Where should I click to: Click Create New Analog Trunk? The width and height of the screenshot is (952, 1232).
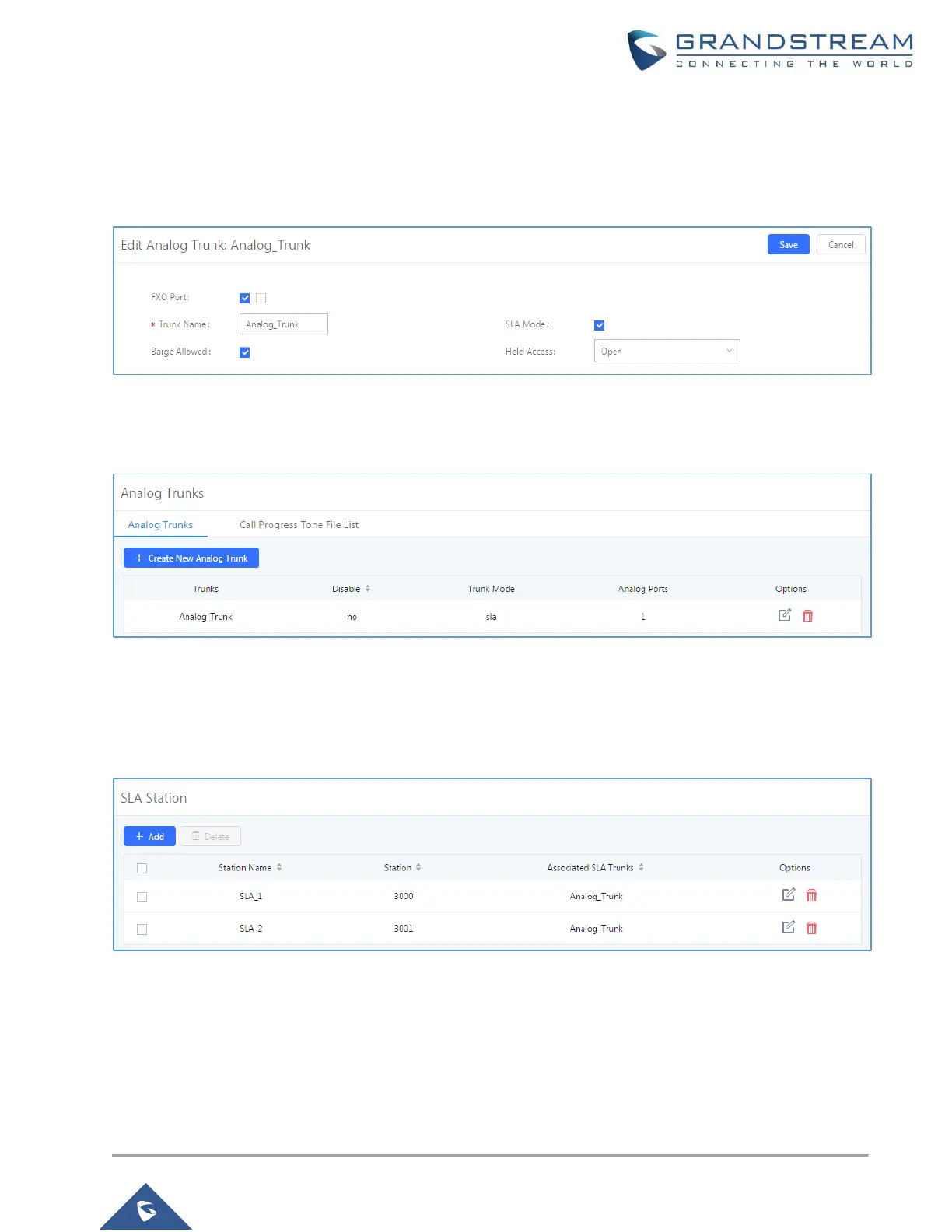point(191,558)
